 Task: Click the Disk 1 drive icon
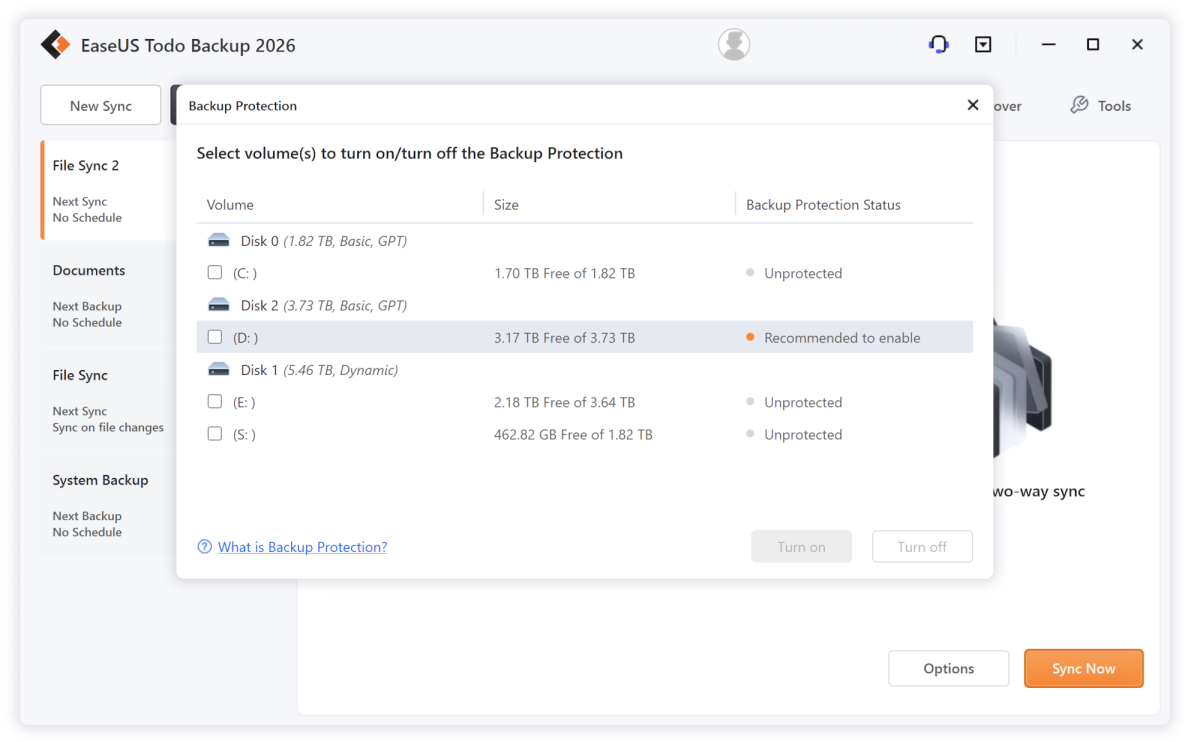[219, 370]
